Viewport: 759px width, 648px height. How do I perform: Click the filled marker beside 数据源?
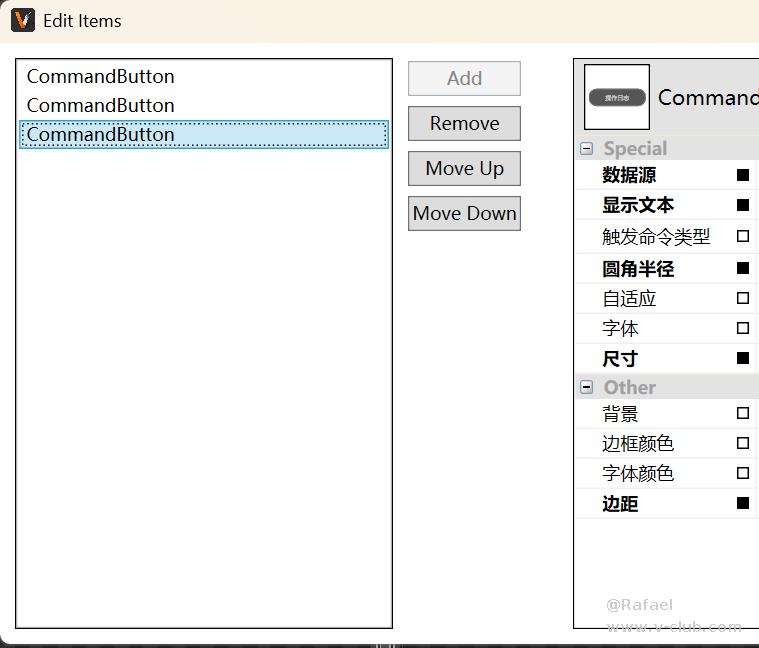(x=743, y=175)
